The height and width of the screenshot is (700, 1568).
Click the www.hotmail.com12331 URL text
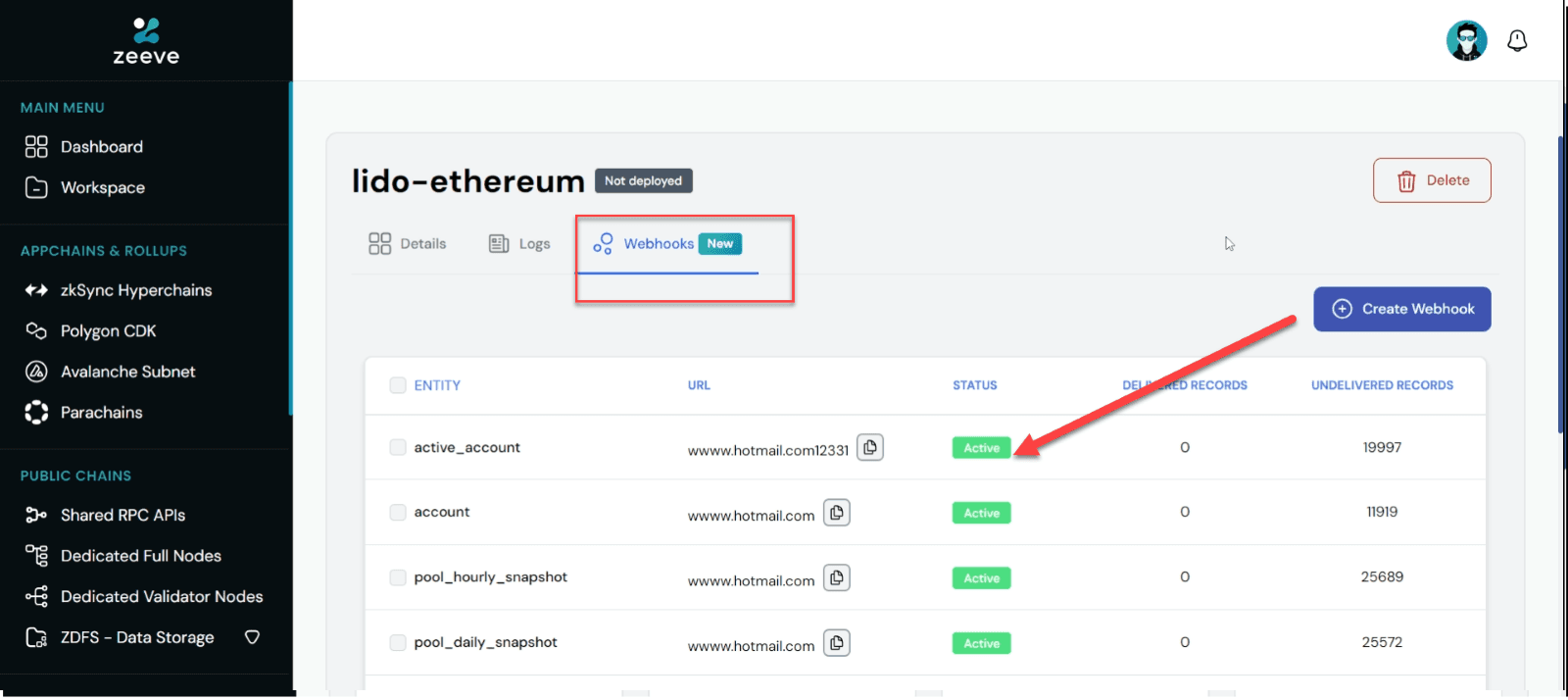768,450
